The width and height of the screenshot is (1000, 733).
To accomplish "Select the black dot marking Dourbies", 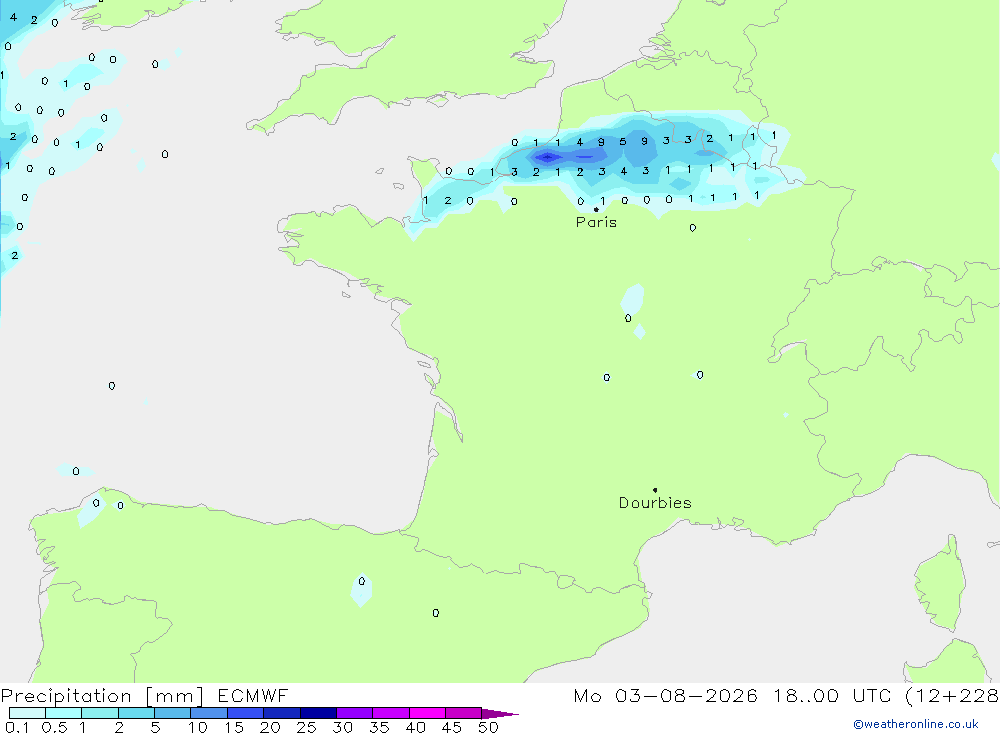I will coord(655,490).
